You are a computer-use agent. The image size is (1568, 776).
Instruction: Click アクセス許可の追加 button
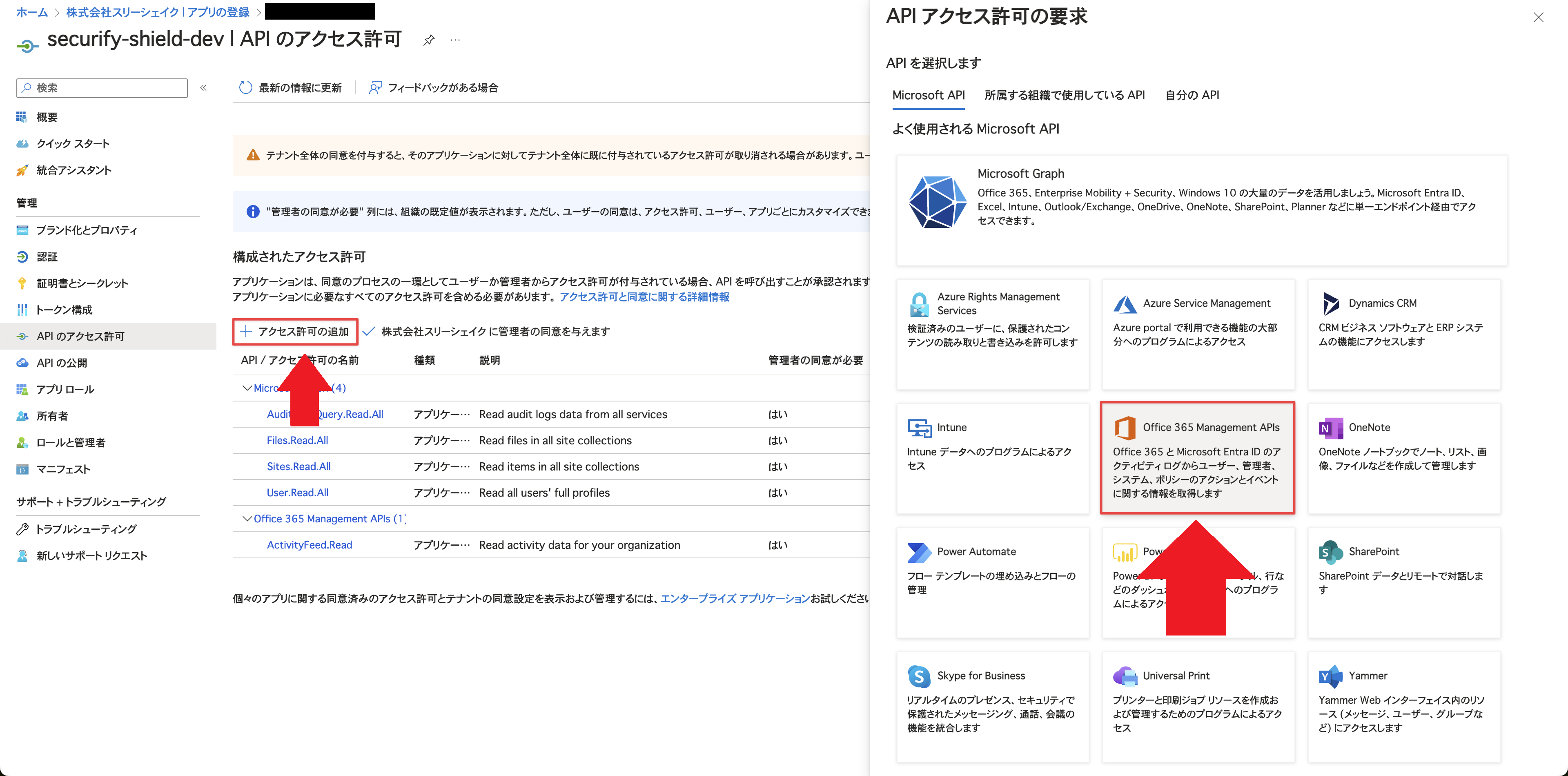pos(295,332)
